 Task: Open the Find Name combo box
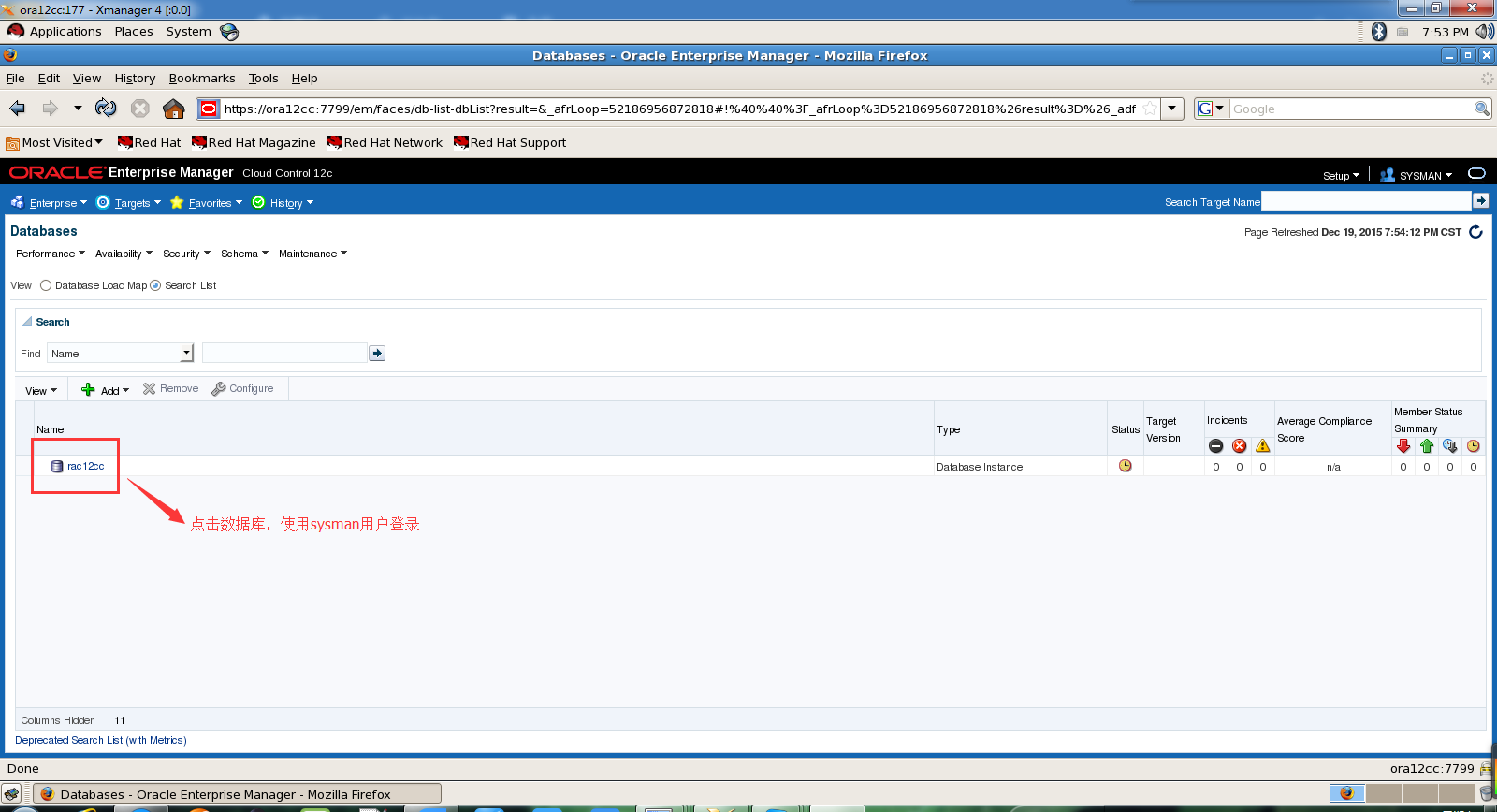121,353
